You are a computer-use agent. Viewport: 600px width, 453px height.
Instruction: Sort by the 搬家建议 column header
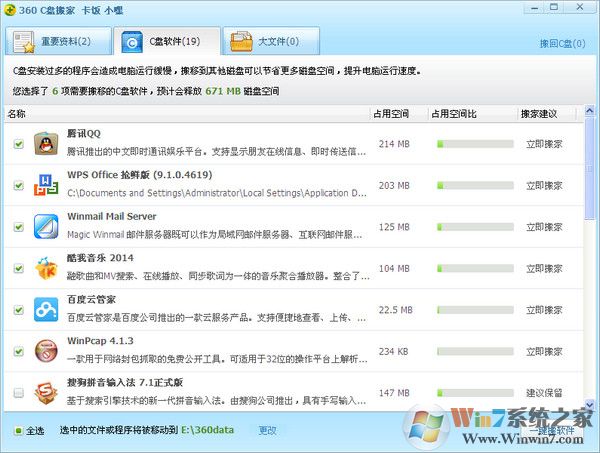click(546, 114)
